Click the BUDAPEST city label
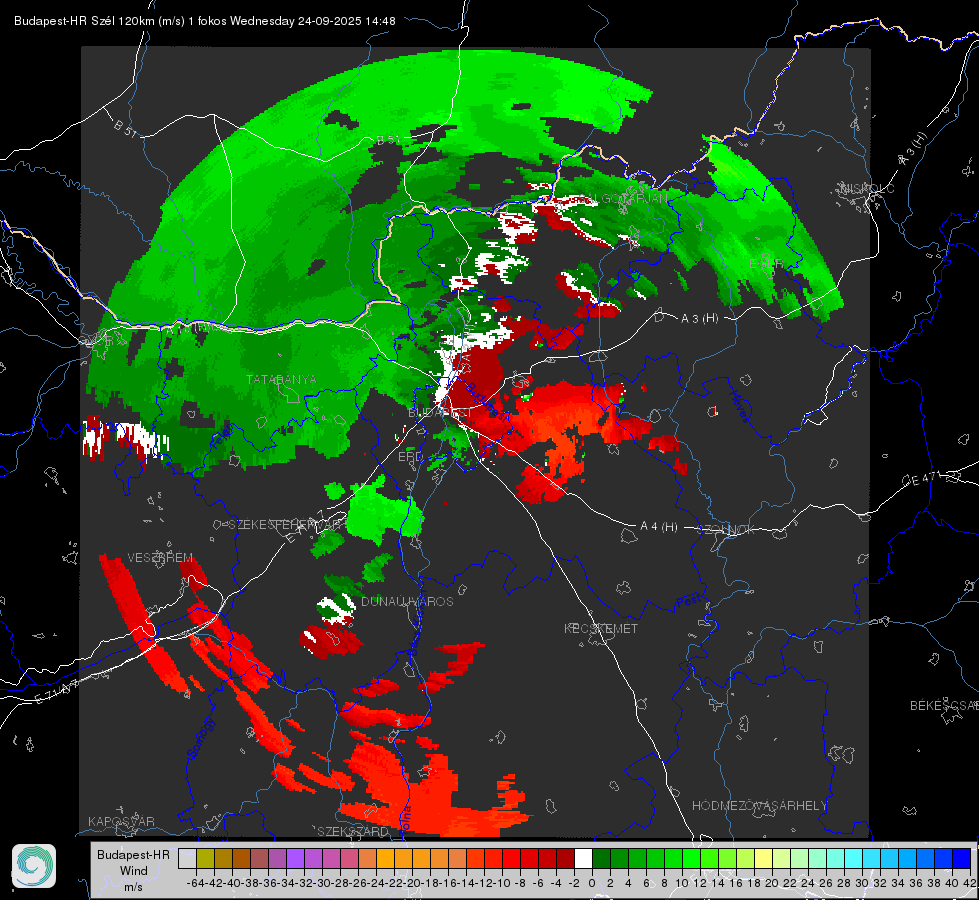This screenshot has width=979, height=900. click(x=440, y=413)
